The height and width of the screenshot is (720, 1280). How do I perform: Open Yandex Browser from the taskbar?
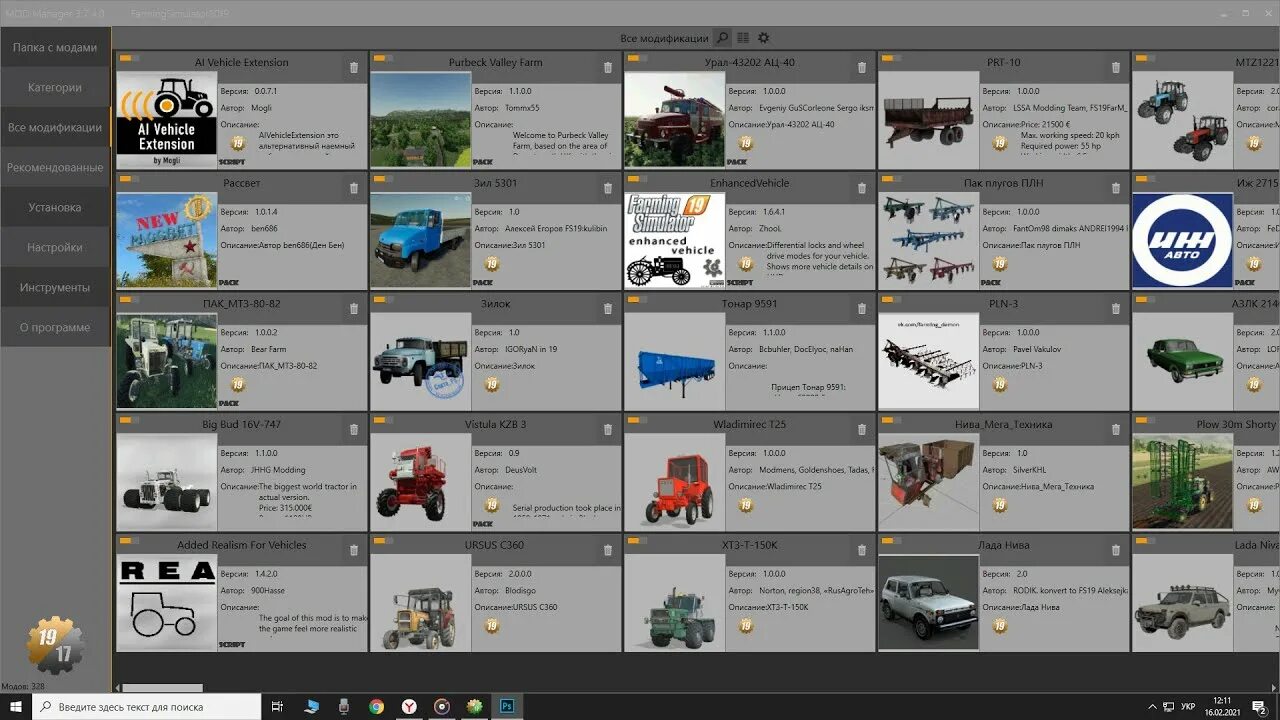[409, 706]
